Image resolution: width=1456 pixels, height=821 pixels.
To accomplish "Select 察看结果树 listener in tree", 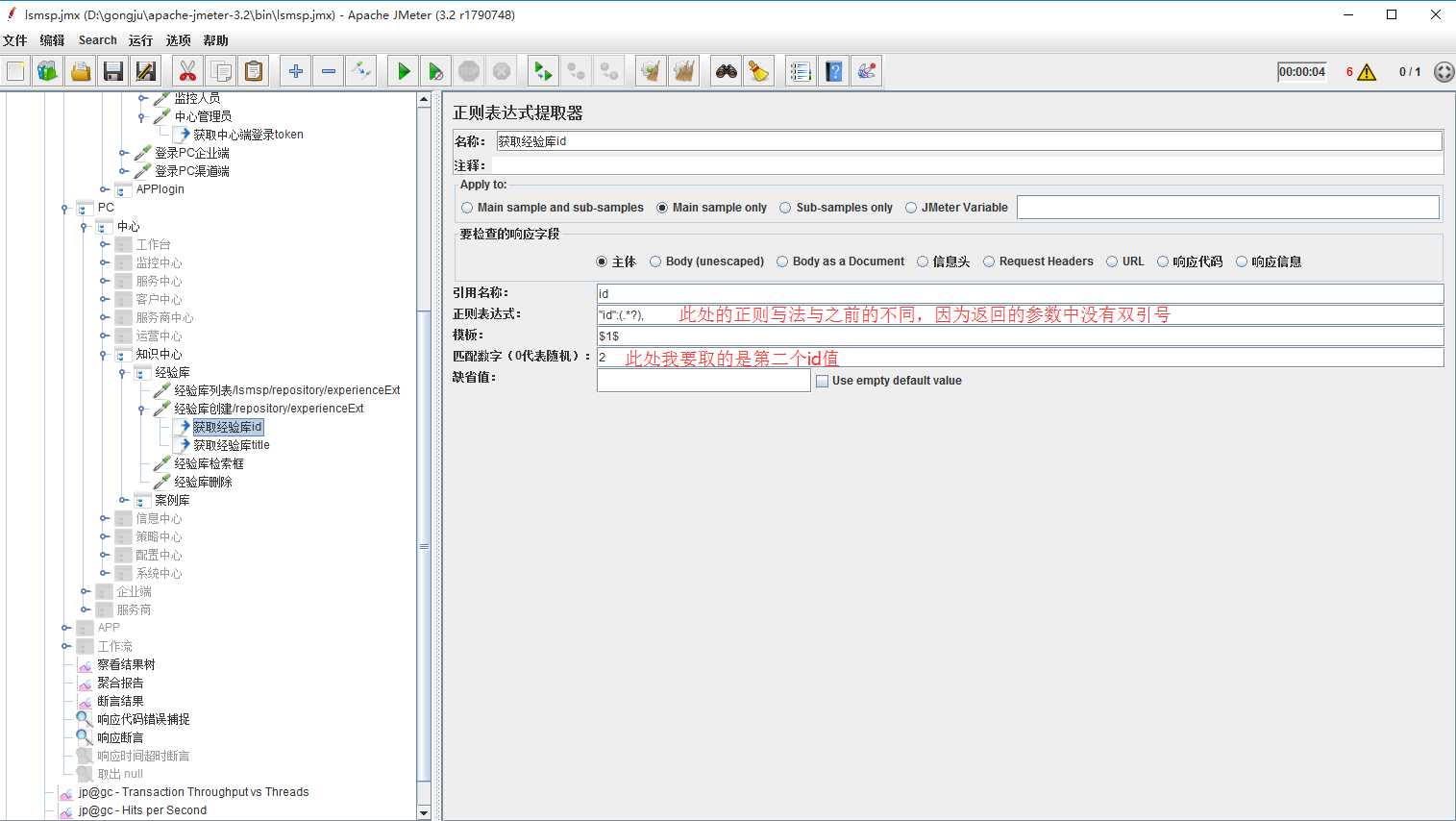I will point(126,664).
